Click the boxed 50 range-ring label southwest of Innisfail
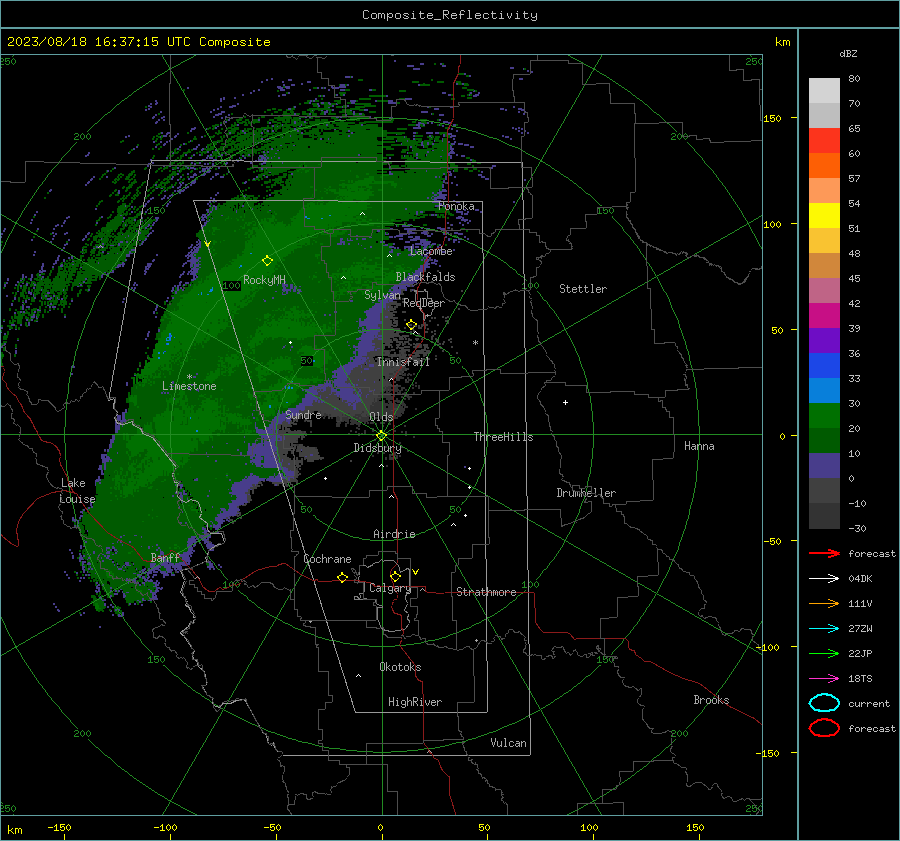Viewport: 900px width, 841px height. [307, 361]
